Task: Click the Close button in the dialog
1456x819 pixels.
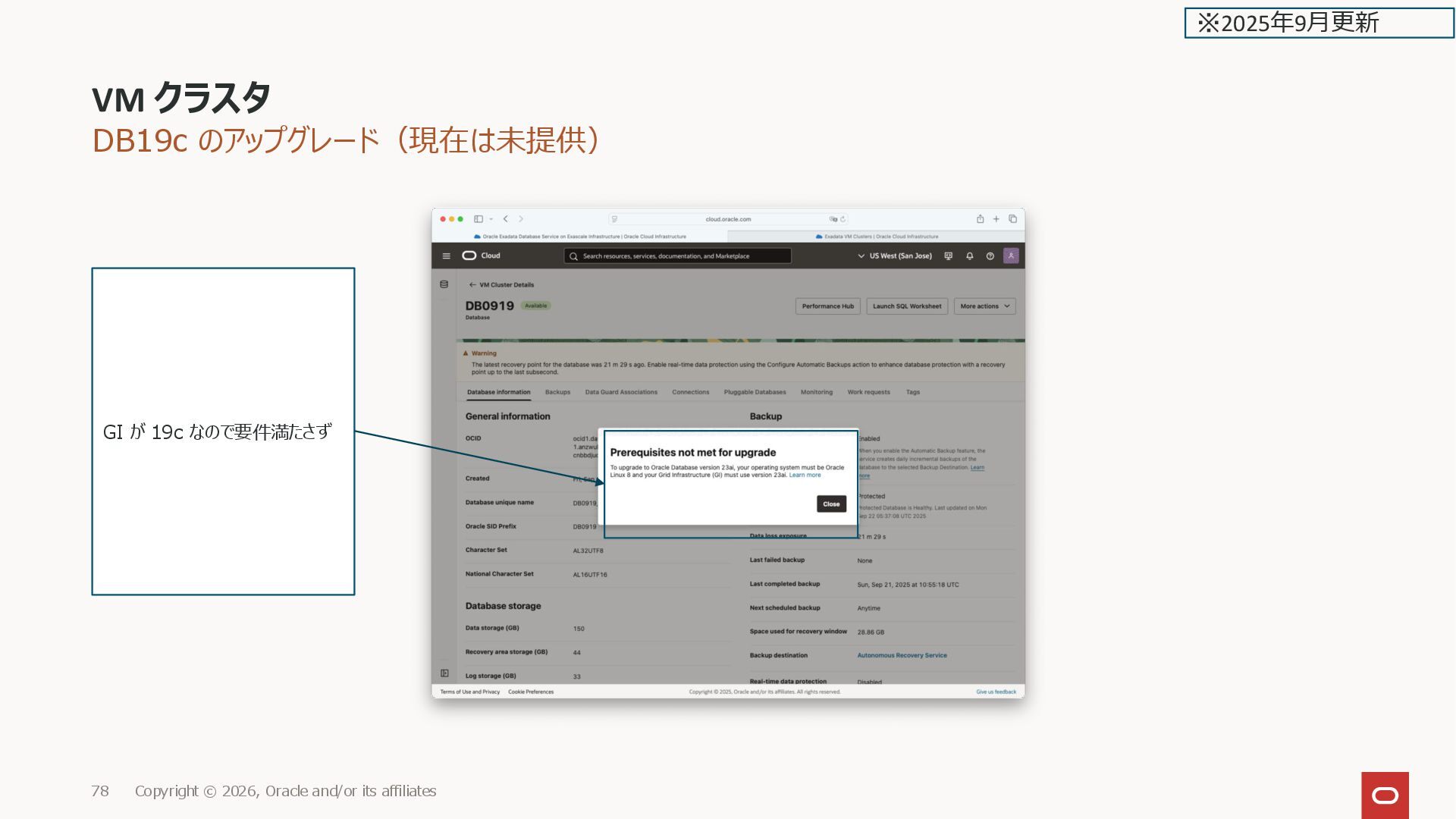Action: [831, 504]
